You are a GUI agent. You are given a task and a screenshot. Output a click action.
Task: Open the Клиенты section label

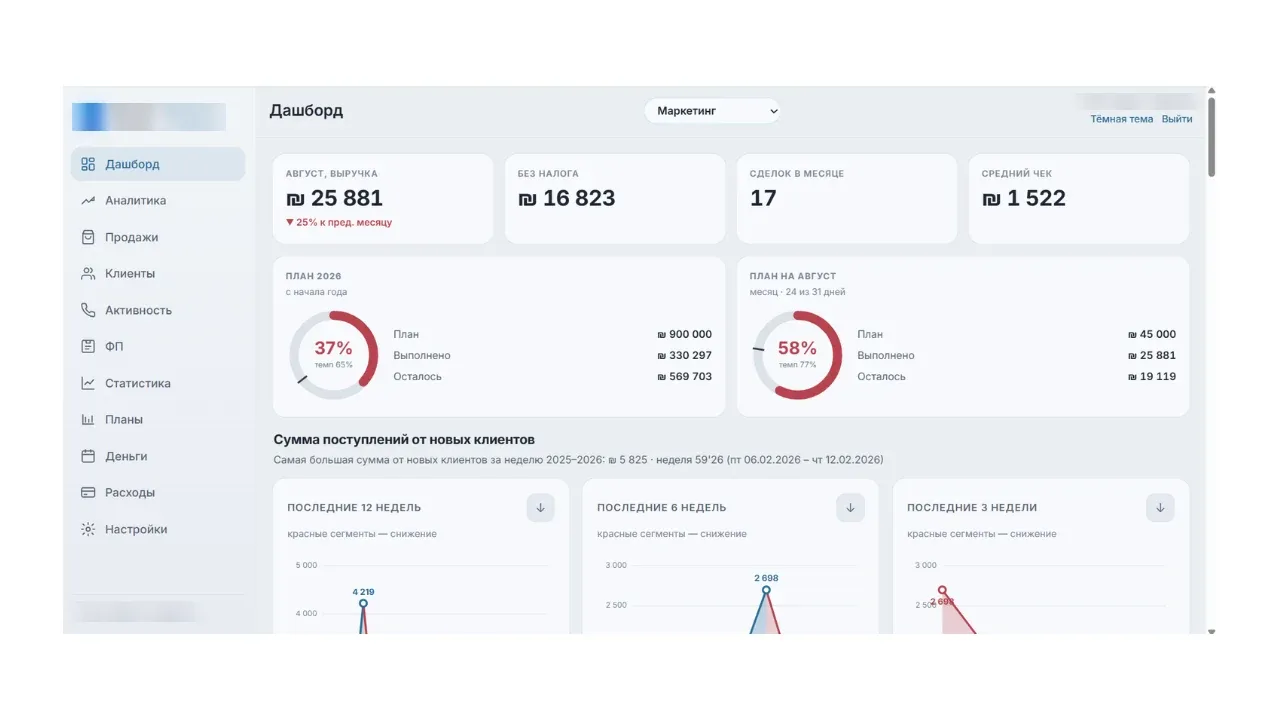(x=130, y=274)
